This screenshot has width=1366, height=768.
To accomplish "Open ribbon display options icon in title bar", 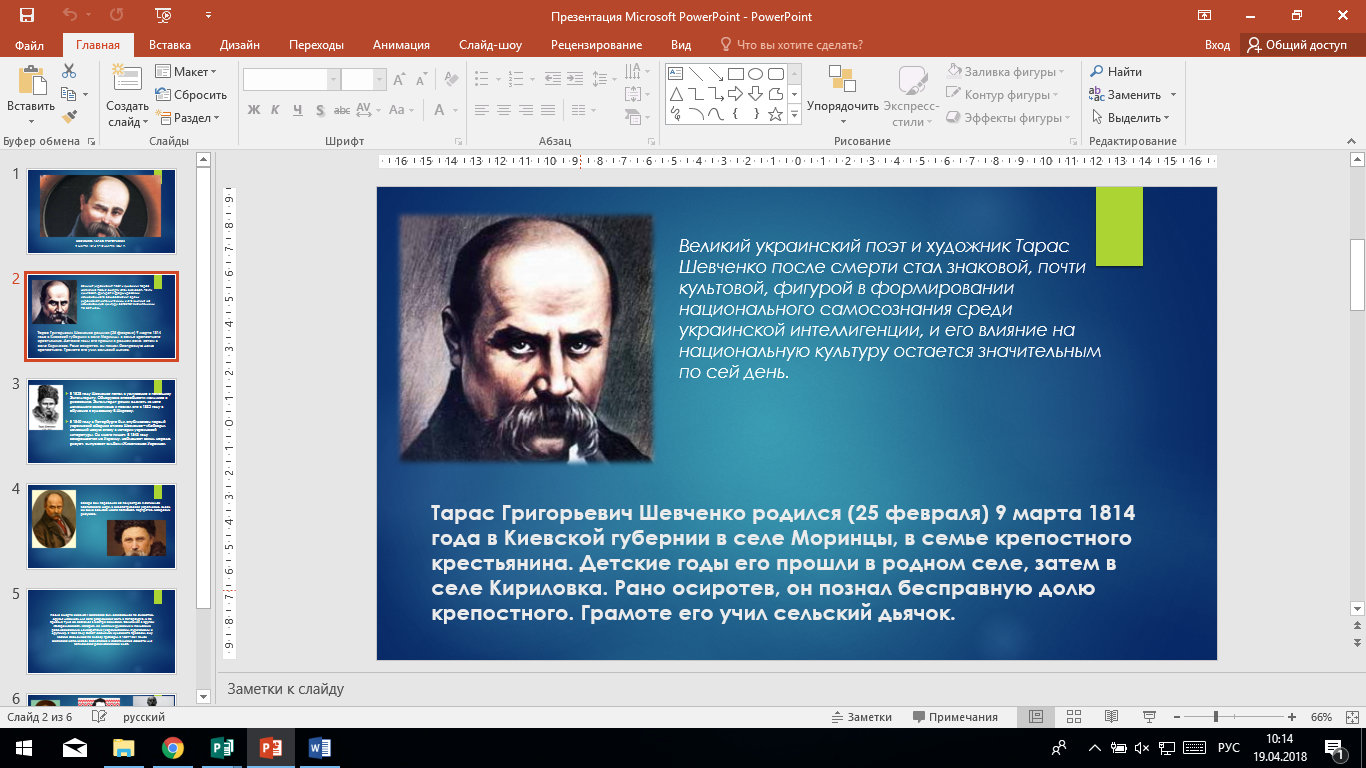I will click(x=1205, y=16).
